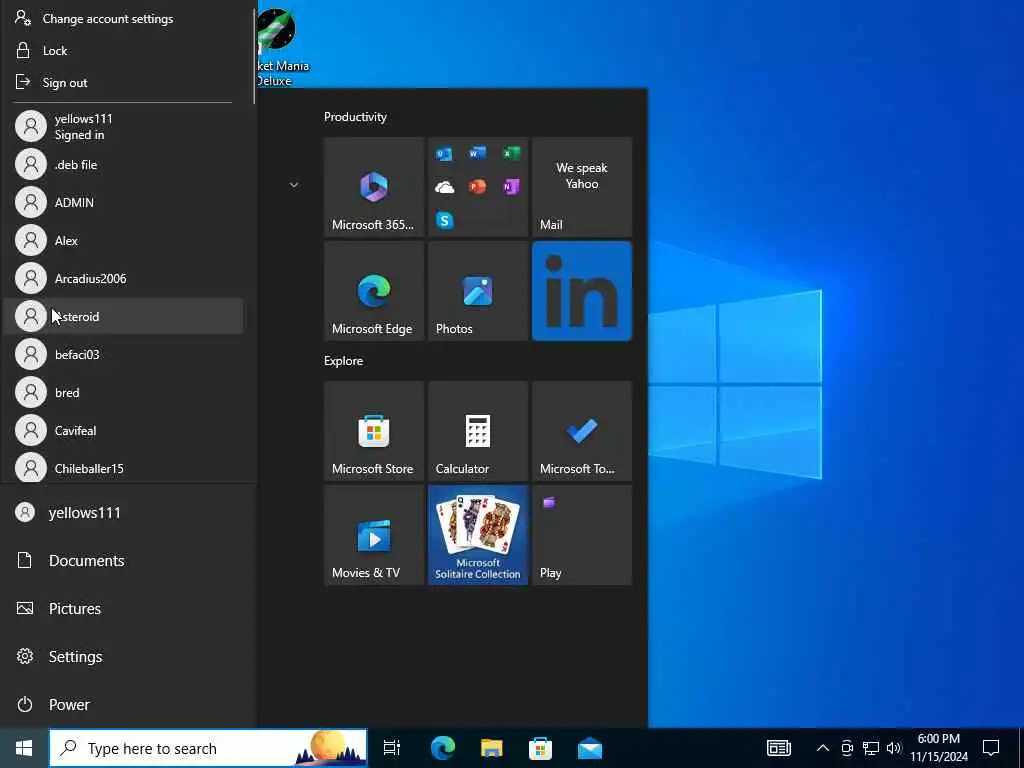Open File Explorer from the taskbar
This screenshot has width=1024, height=768.
[492, 748]
